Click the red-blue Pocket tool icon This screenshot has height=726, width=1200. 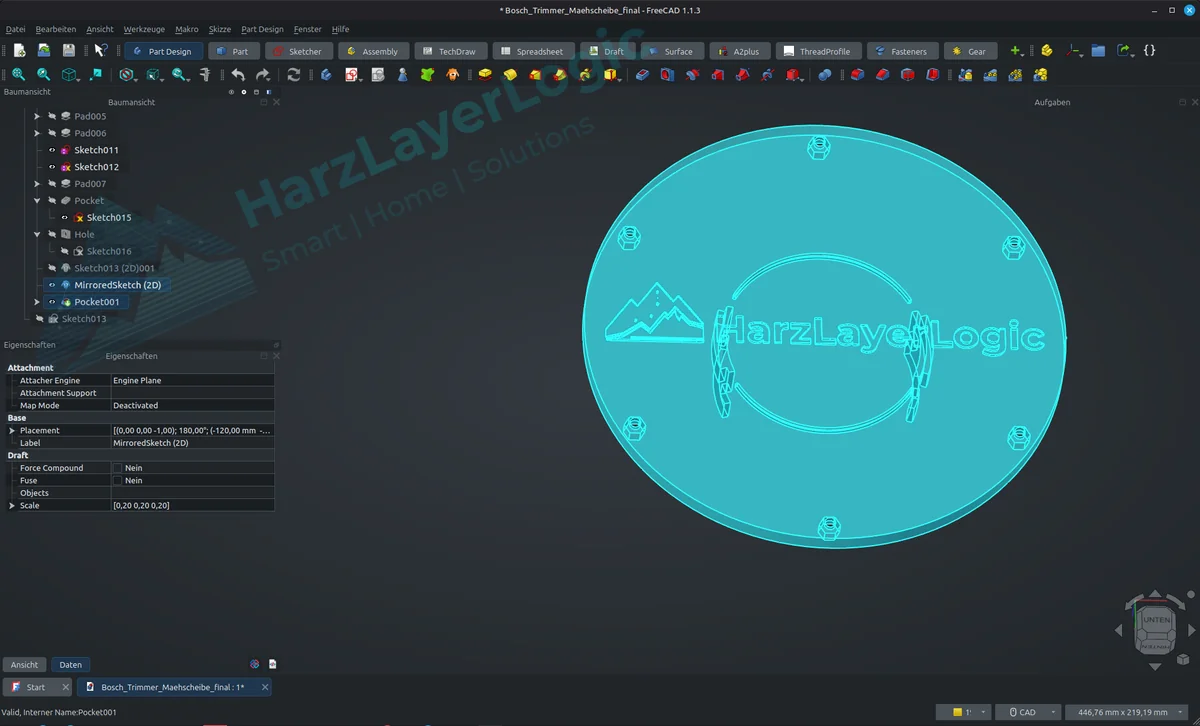[x=643, y=75]
